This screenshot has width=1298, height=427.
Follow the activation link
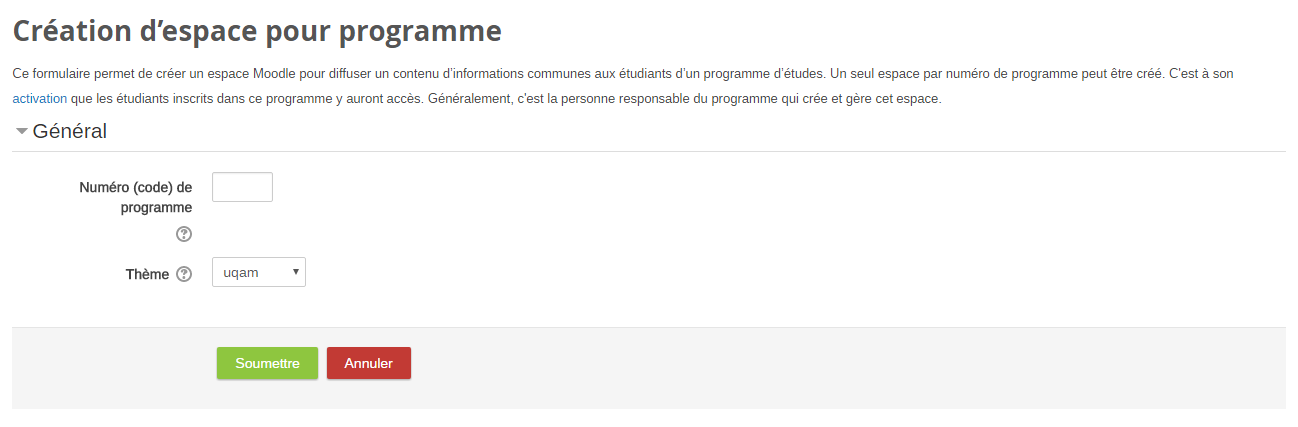(x=40, y=99)
